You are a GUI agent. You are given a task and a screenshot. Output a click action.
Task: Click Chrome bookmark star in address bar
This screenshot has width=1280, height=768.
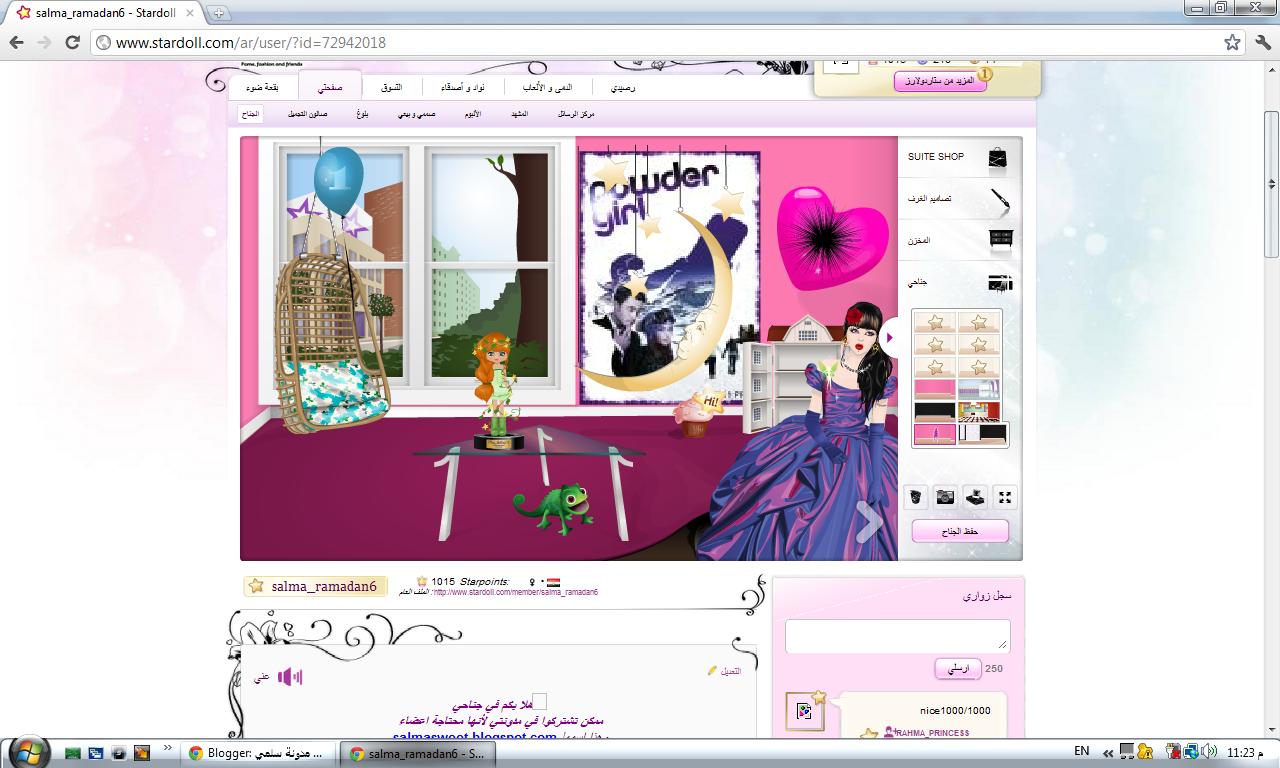(x=1232, y=43)
